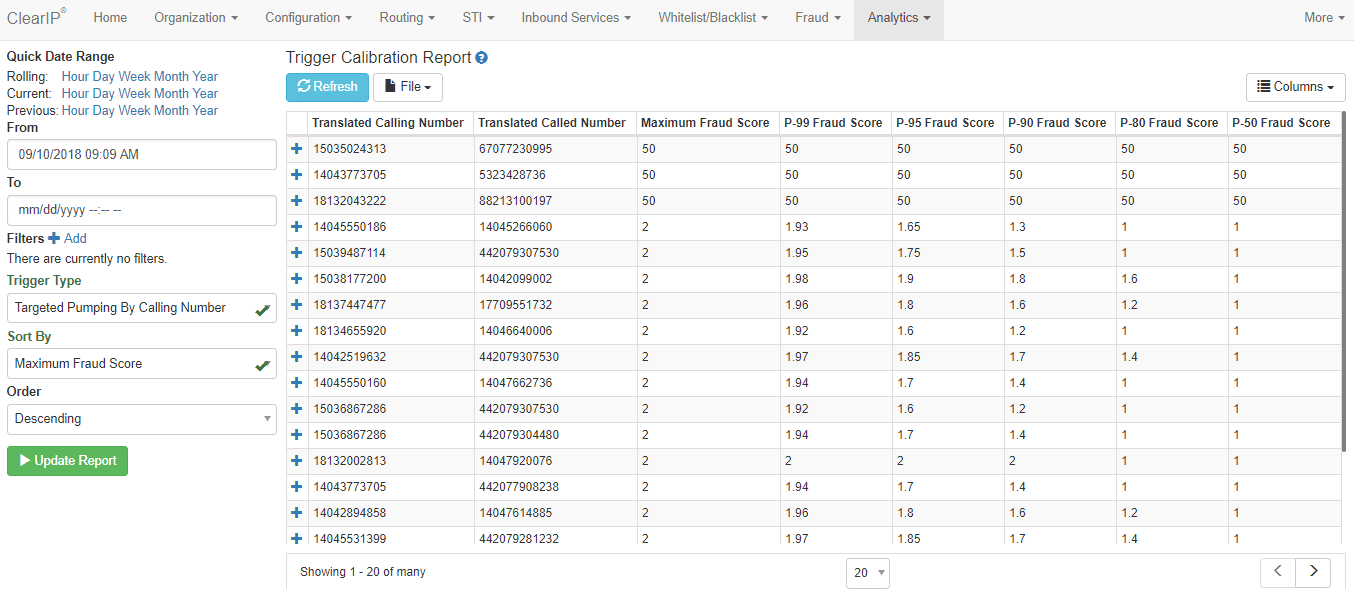Click the ClearIP brand logo
The width and height of the screenshot is (1354, 589).
point(36,17)
